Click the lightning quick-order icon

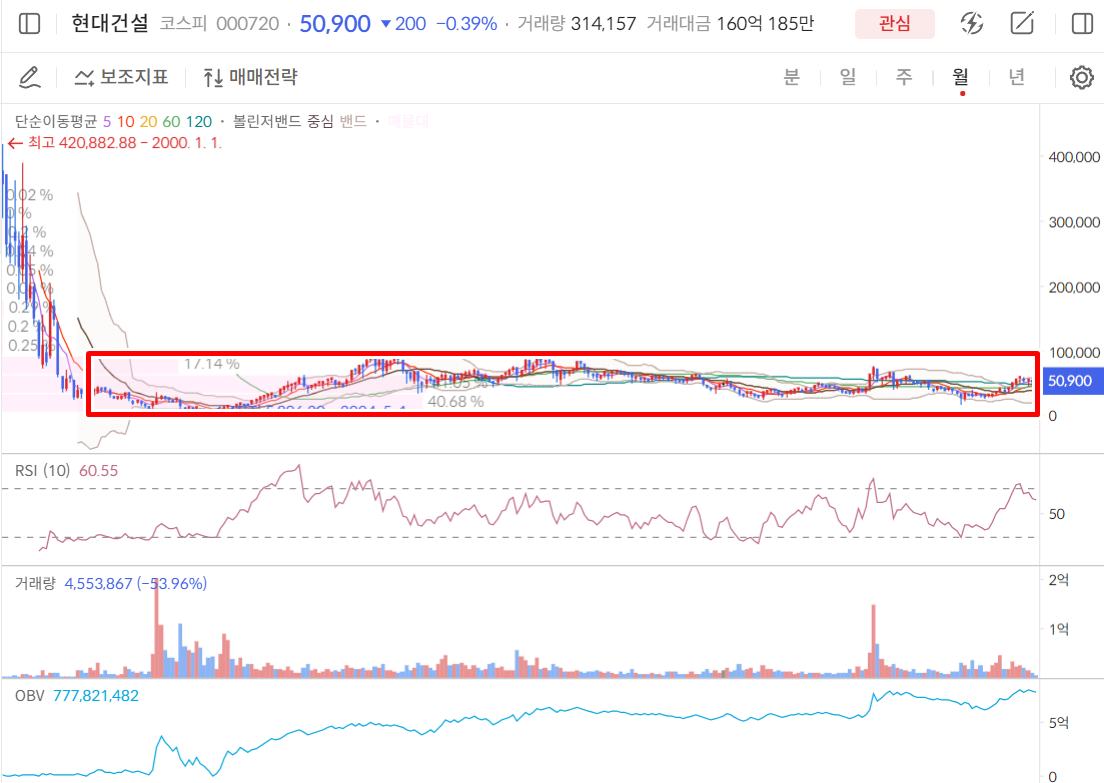(x=970, y=24)
